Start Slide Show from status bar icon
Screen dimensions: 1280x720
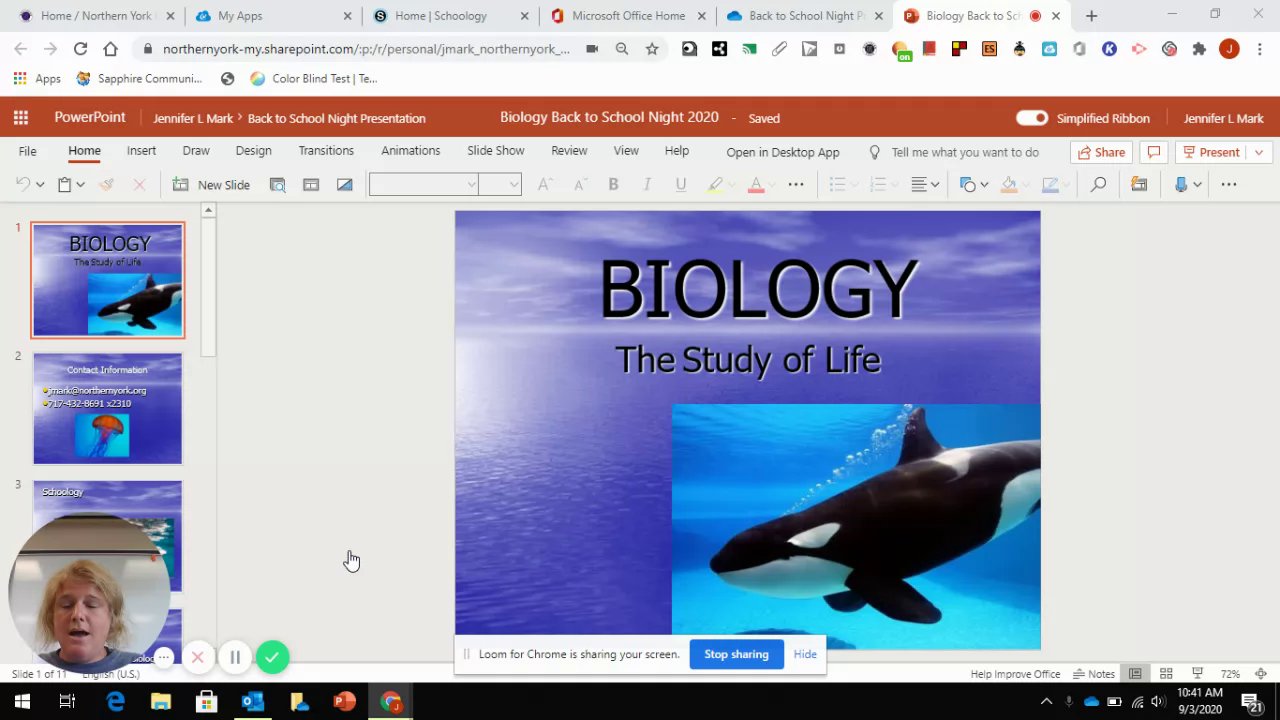click(1197, 674)
